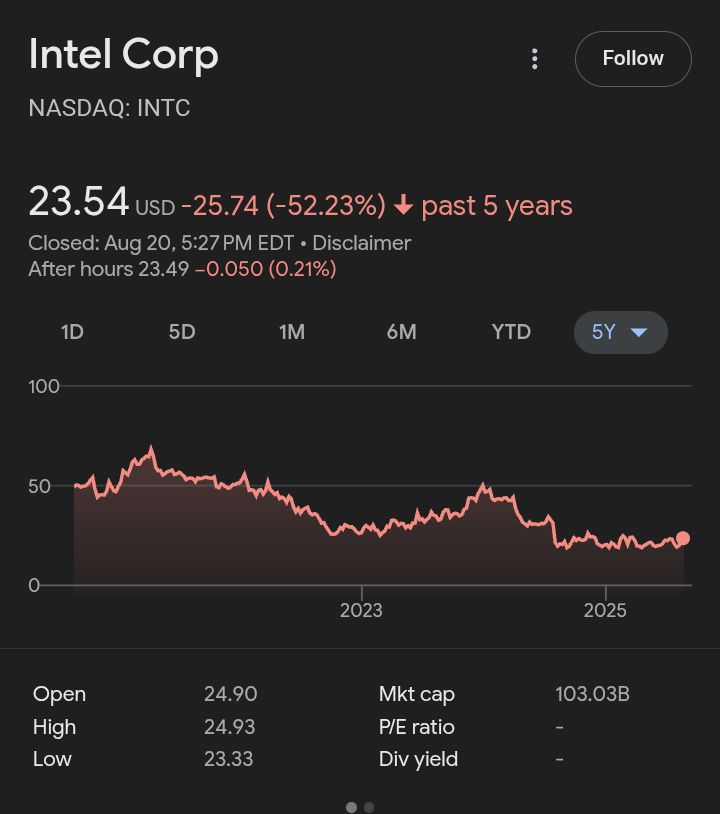The width and height of the screenshot is (720, 814).
Task: Click the Intel Corp title
Action: pyautogui.click(x=124, y=54)
